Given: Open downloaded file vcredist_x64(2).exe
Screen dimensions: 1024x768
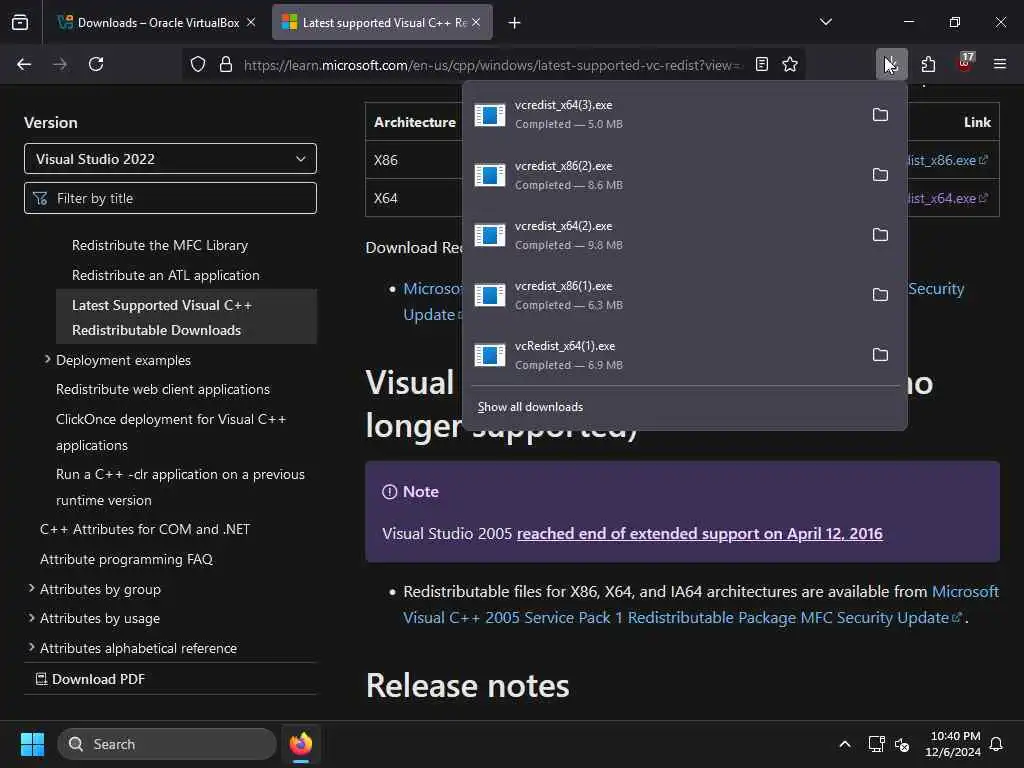Looking at the screenshot, I should tap(662, 235).
